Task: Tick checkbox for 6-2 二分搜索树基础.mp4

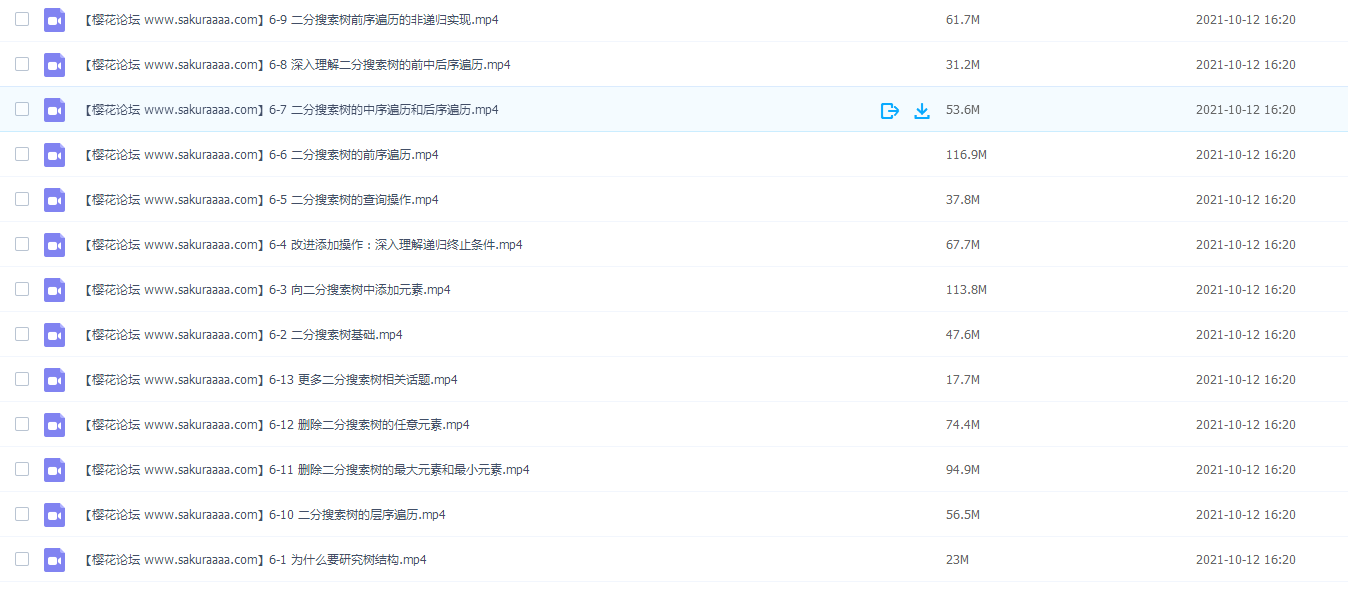Action: coord(22,334)
